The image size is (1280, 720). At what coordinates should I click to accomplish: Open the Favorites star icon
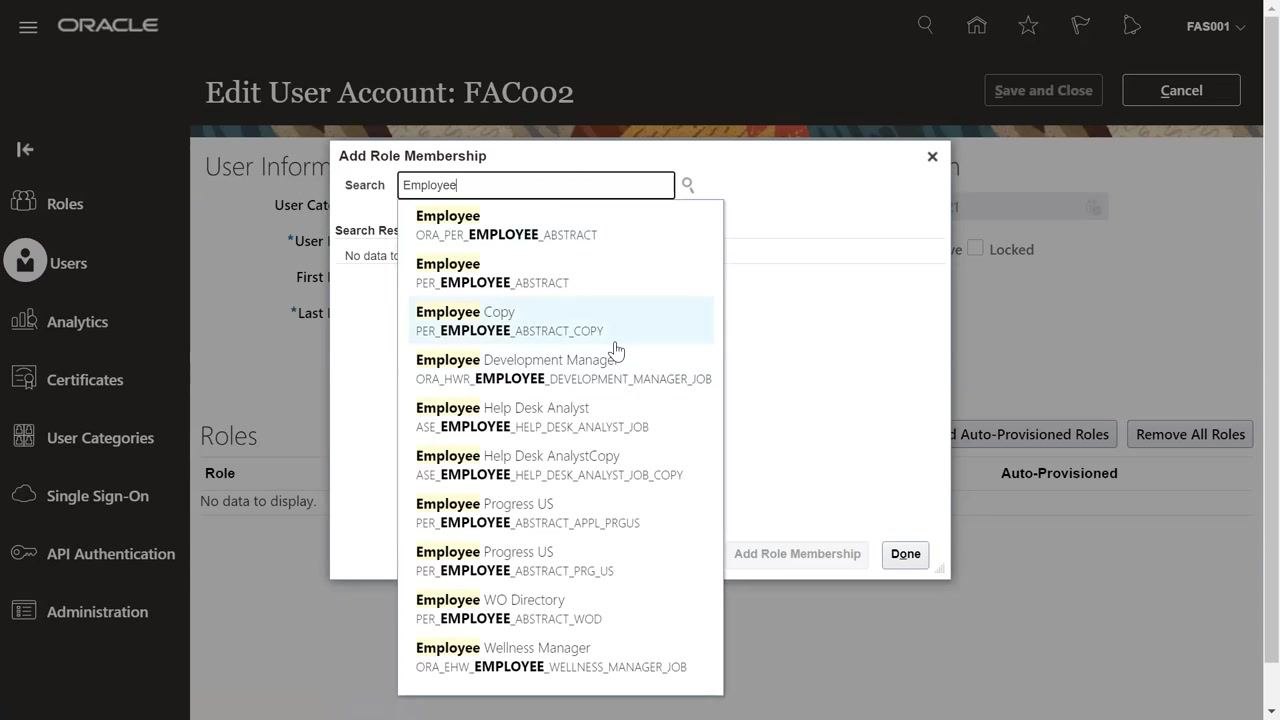1028,25
